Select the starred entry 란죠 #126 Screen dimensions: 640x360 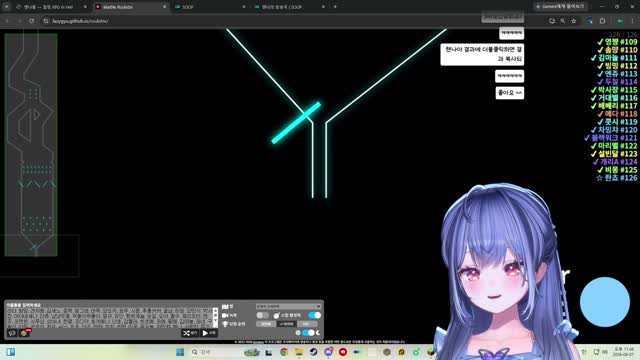tap(617, 178)
